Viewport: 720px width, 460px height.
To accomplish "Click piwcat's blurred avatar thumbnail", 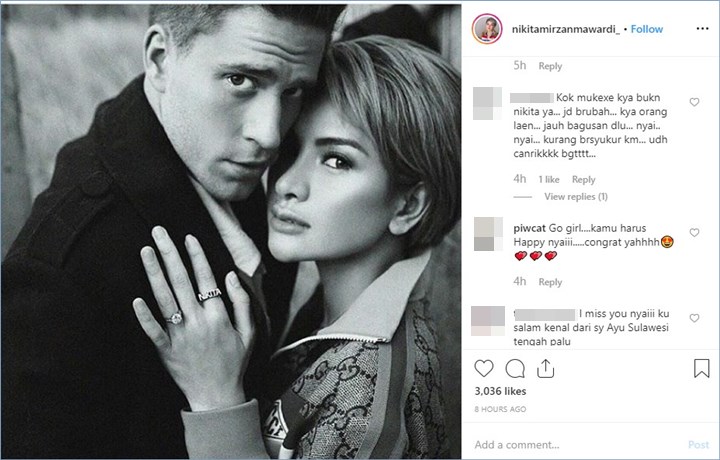I will (x=486, y=234).
